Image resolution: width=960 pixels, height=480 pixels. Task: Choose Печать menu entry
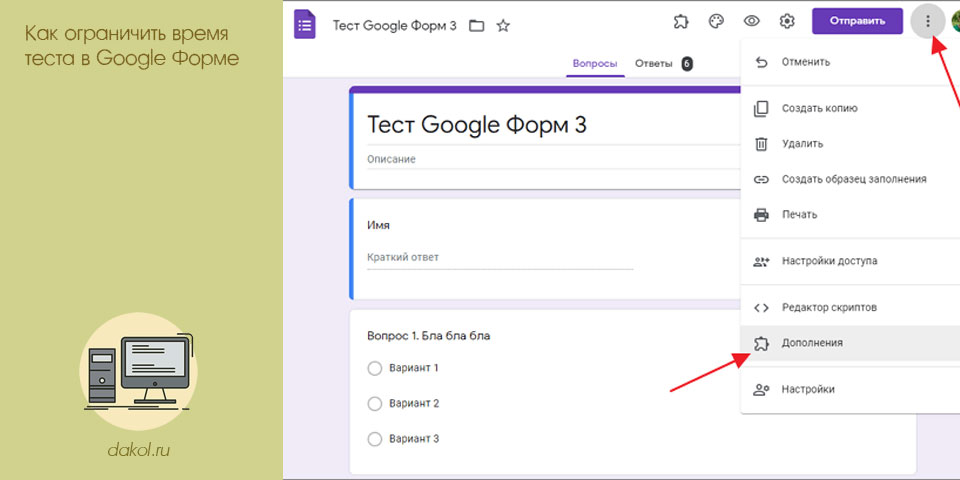(x=850, y=215)
